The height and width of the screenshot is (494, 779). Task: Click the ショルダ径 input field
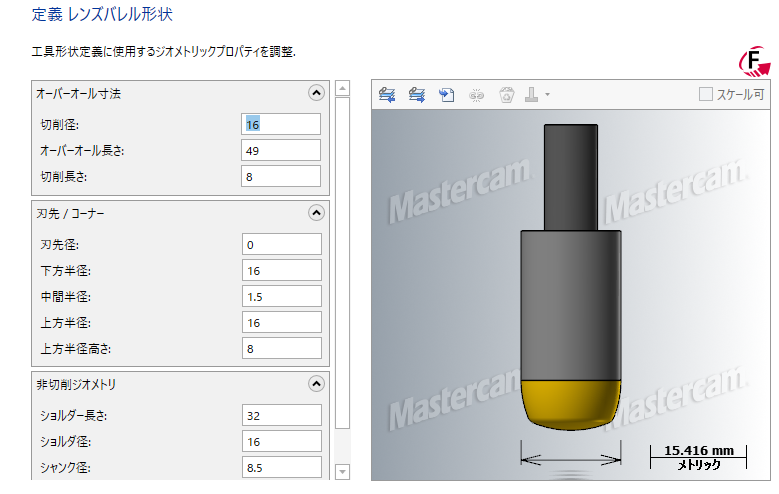(282, 441)
